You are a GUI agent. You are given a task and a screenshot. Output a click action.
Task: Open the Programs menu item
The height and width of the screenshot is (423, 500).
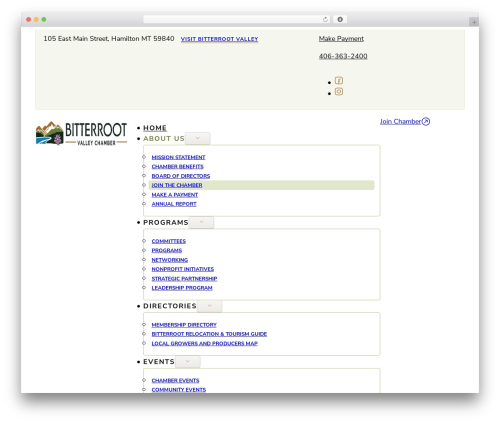pos(166,222)
